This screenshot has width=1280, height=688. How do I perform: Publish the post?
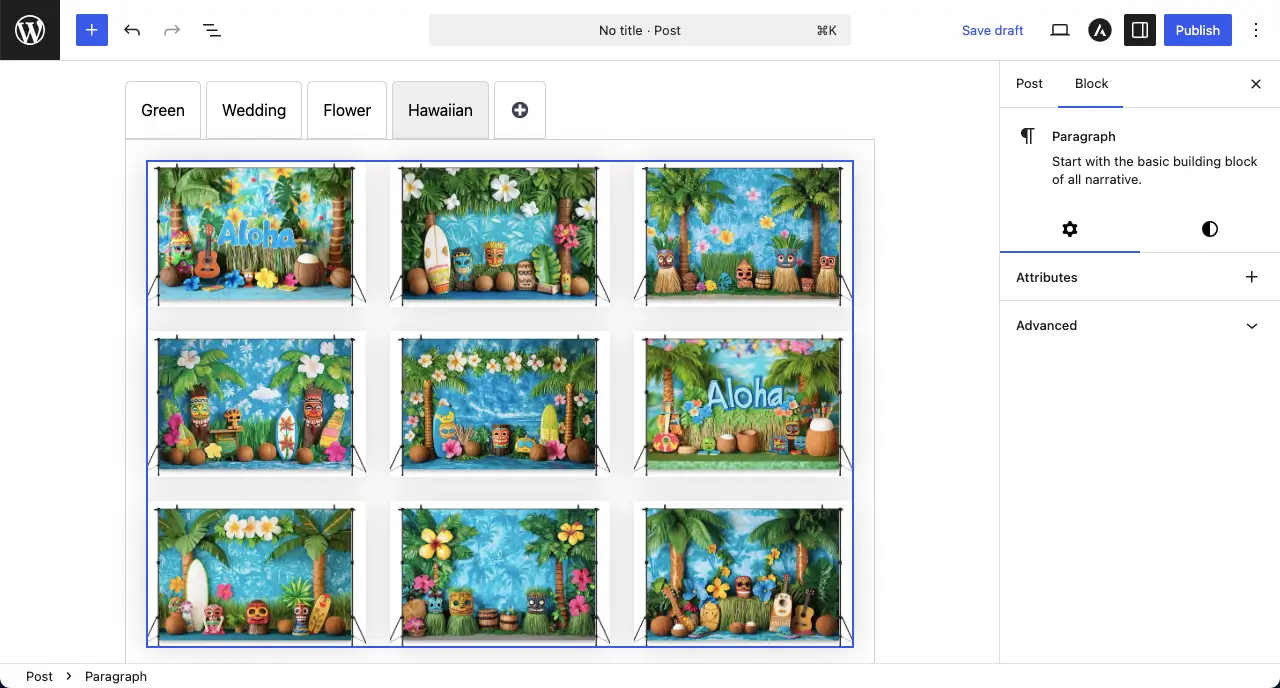(1197, 30)
